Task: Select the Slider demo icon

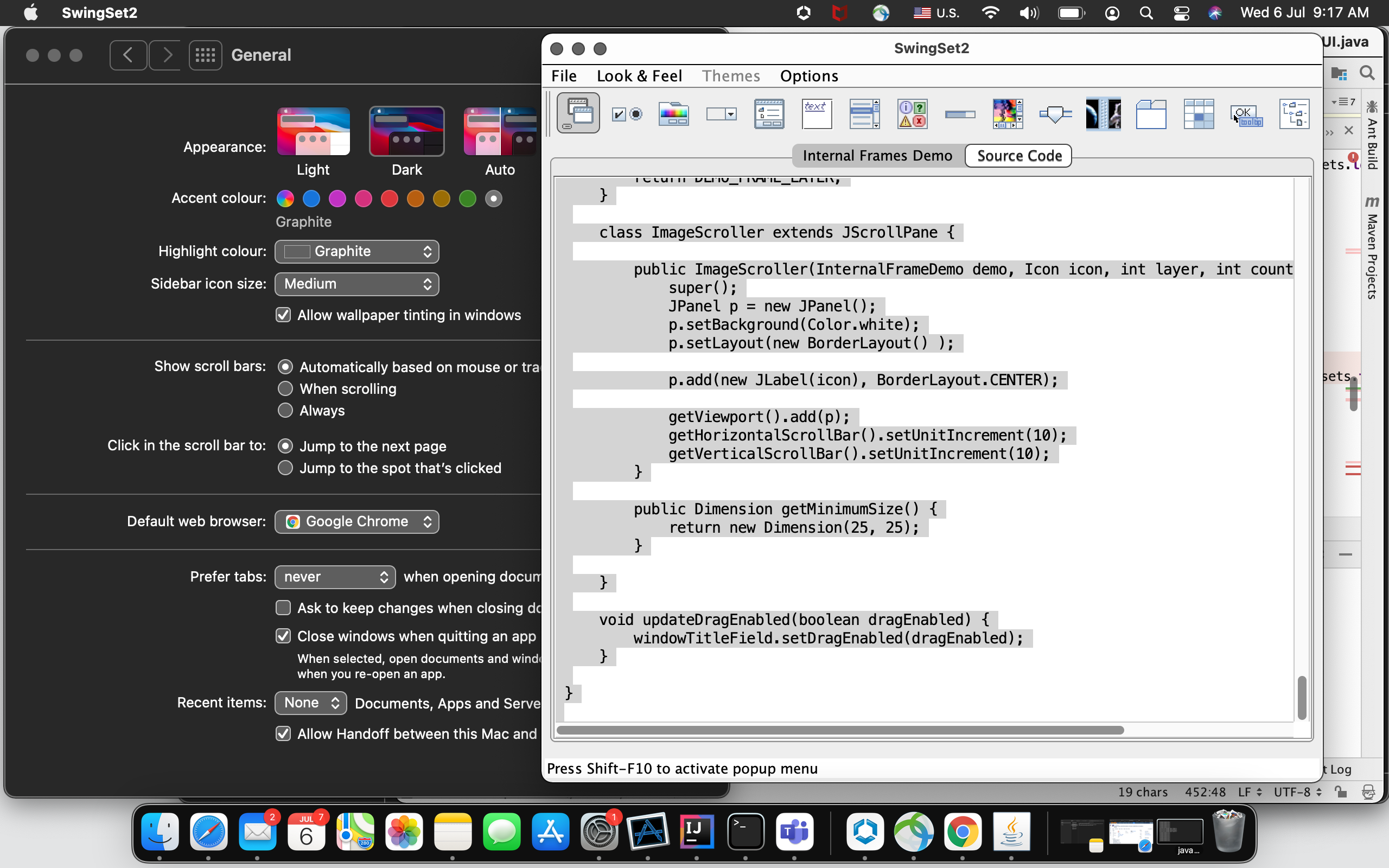Action: point(1055,114)
